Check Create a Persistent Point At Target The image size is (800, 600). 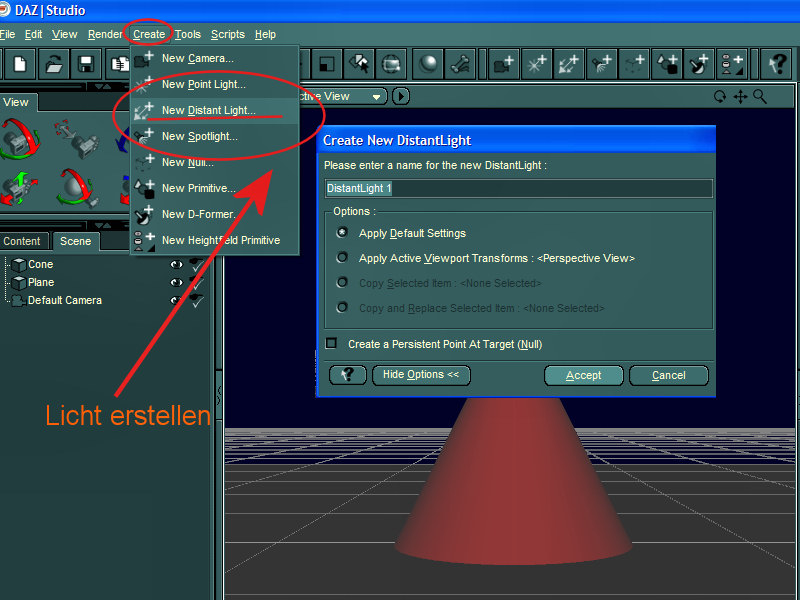tap(332, 343)
